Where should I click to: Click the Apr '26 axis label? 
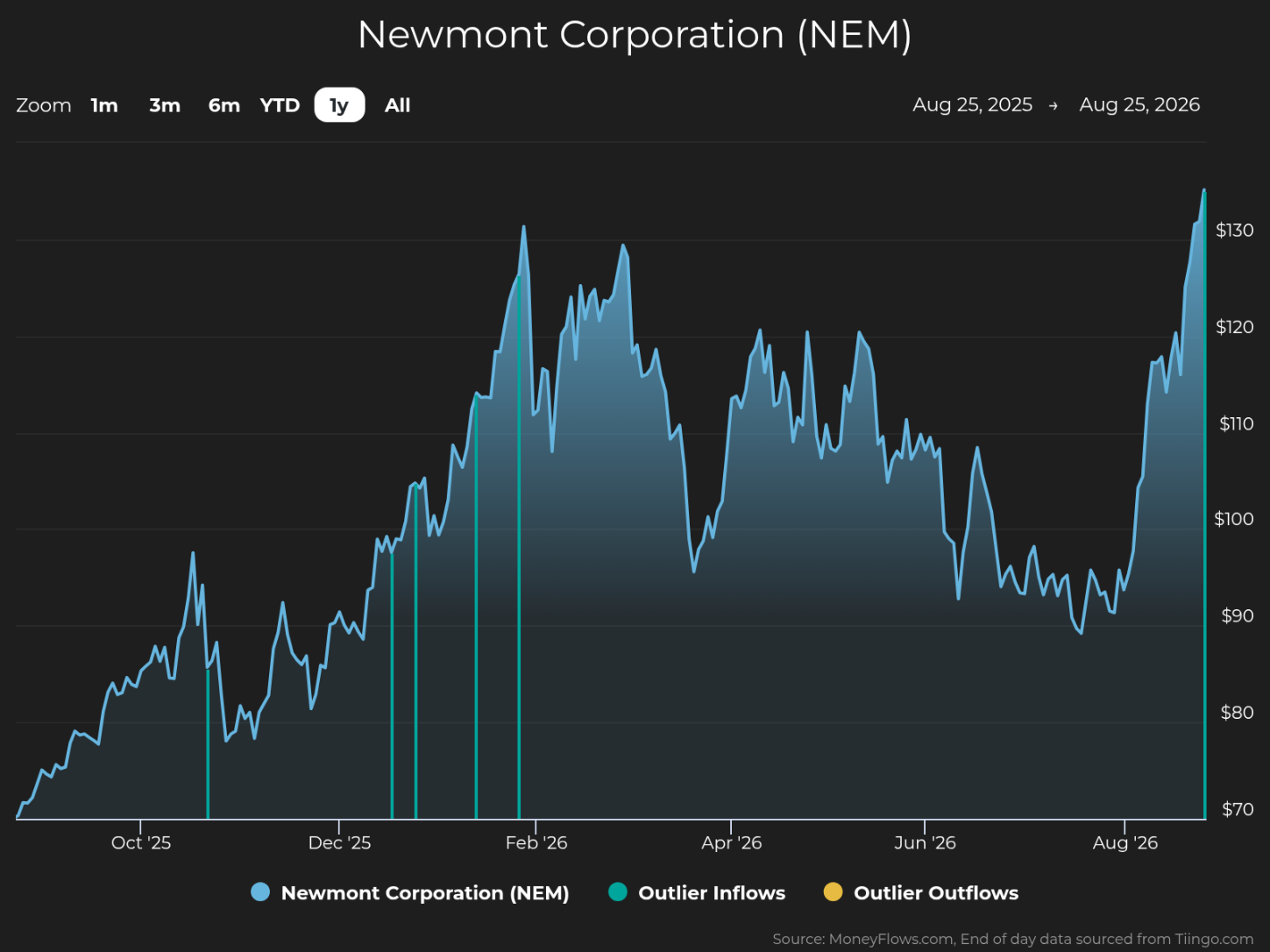732,842
